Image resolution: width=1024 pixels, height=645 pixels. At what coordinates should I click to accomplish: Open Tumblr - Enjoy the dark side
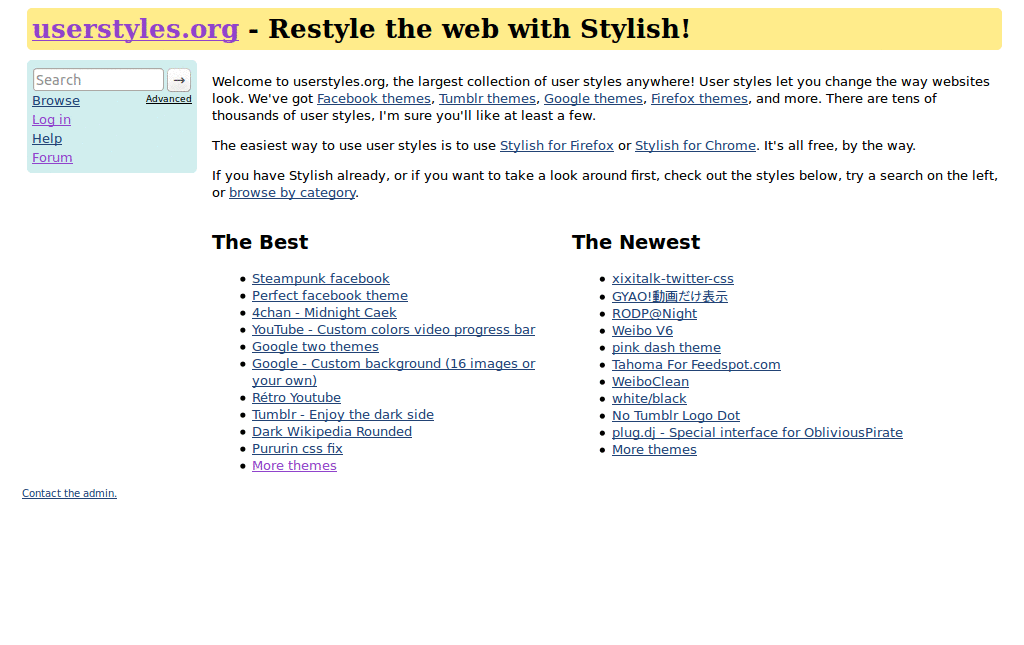(x=343, y=415)
